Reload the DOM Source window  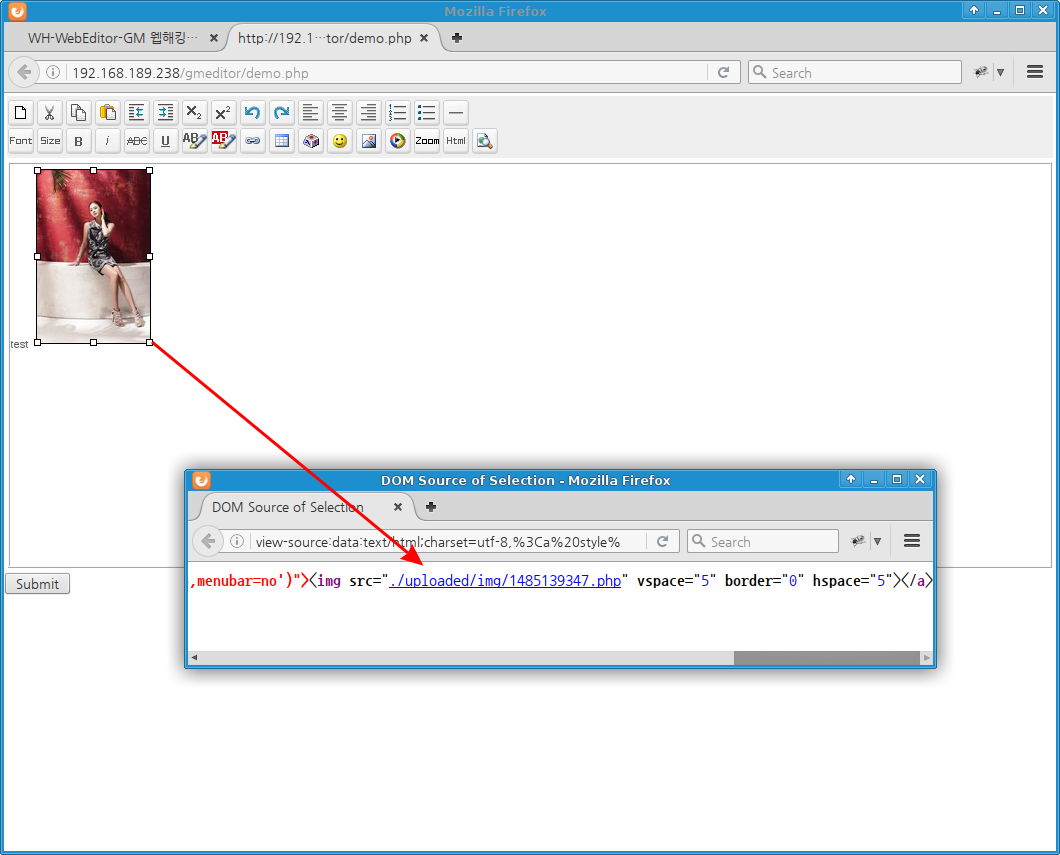[x=662, y=541]
